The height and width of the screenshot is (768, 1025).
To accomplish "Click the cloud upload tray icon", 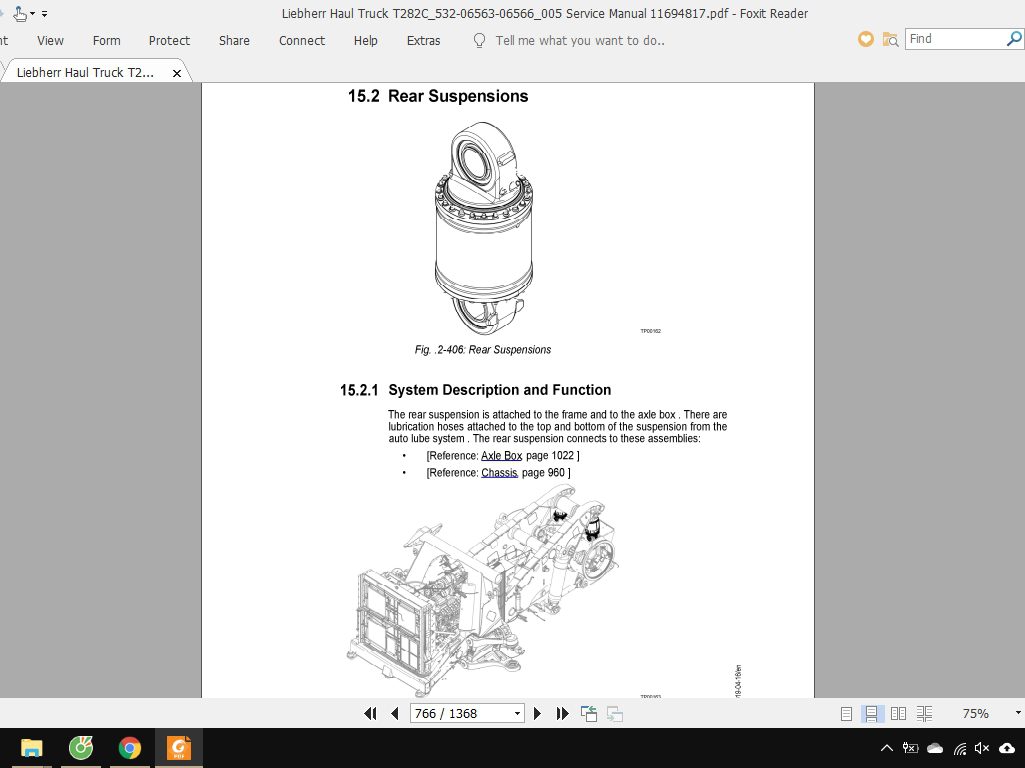I will 1007,748.
